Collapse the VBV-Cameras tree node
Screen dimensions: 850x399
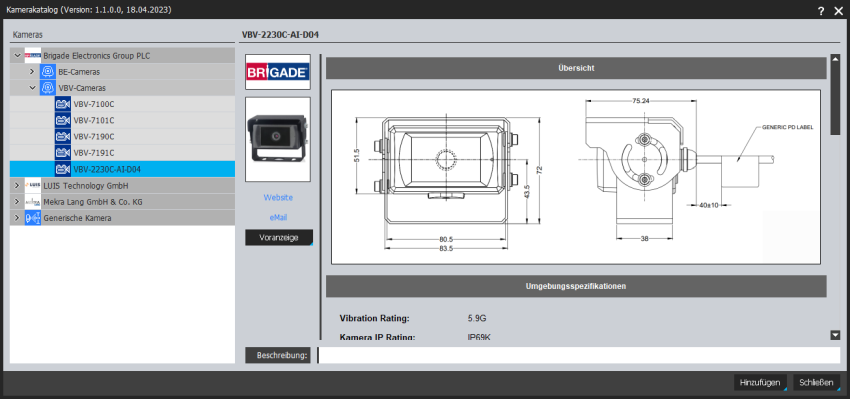point(33,88)
